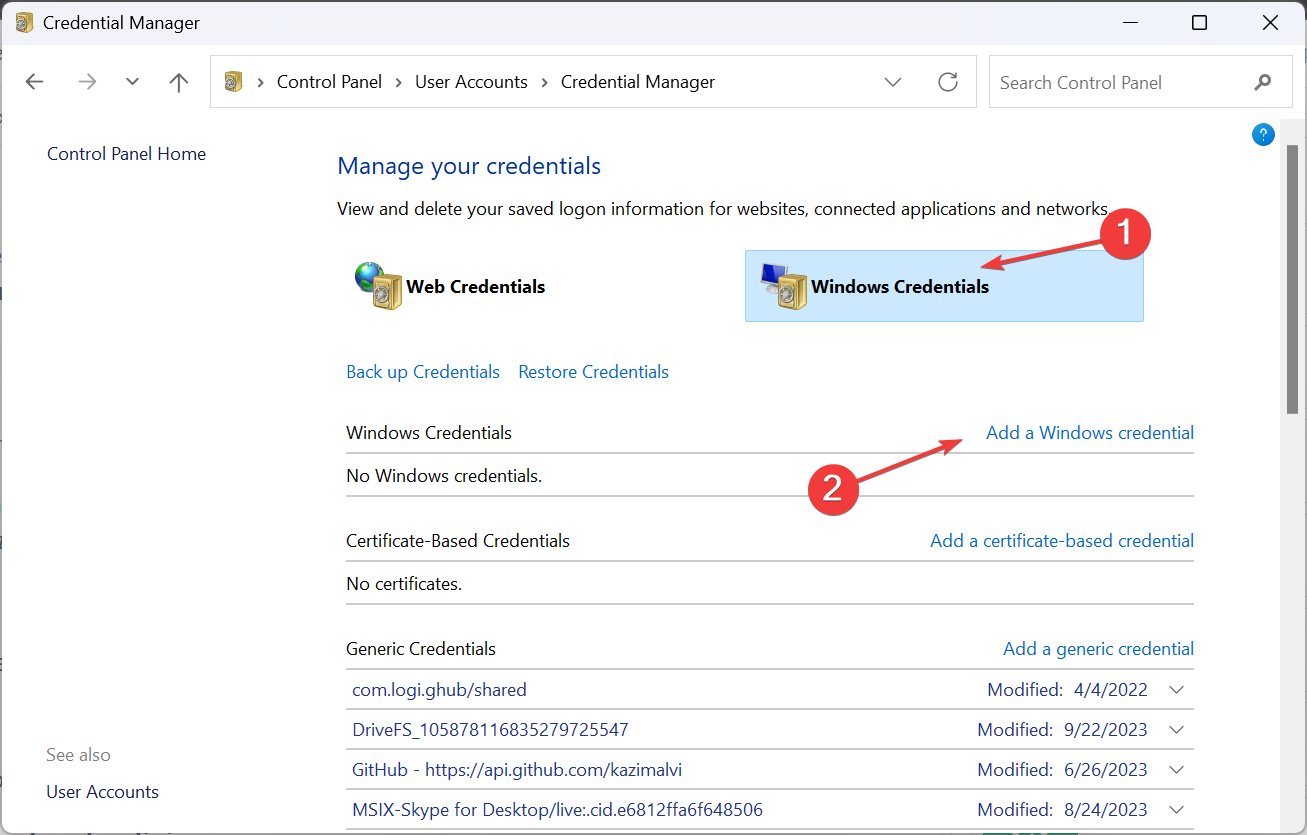This screenshot has width=1307, height=835.
Task: Open the blue Help question mark icon
Action: [x=1263, y=135]
